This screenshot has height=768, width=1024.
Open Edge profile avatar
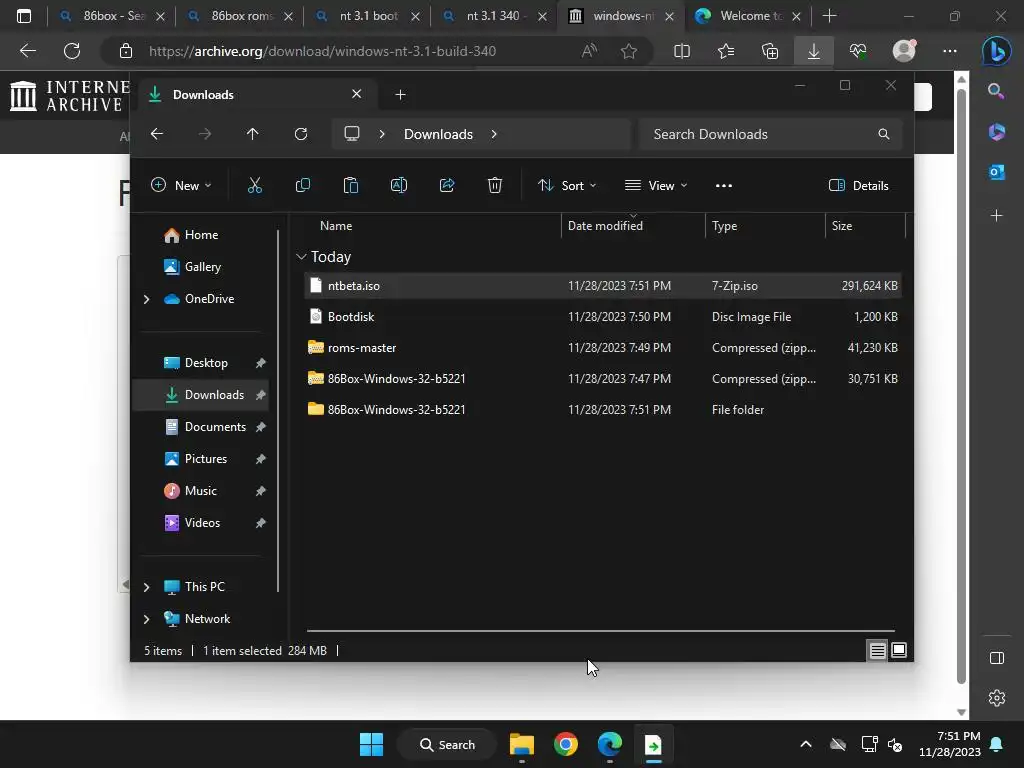(904, 51)
